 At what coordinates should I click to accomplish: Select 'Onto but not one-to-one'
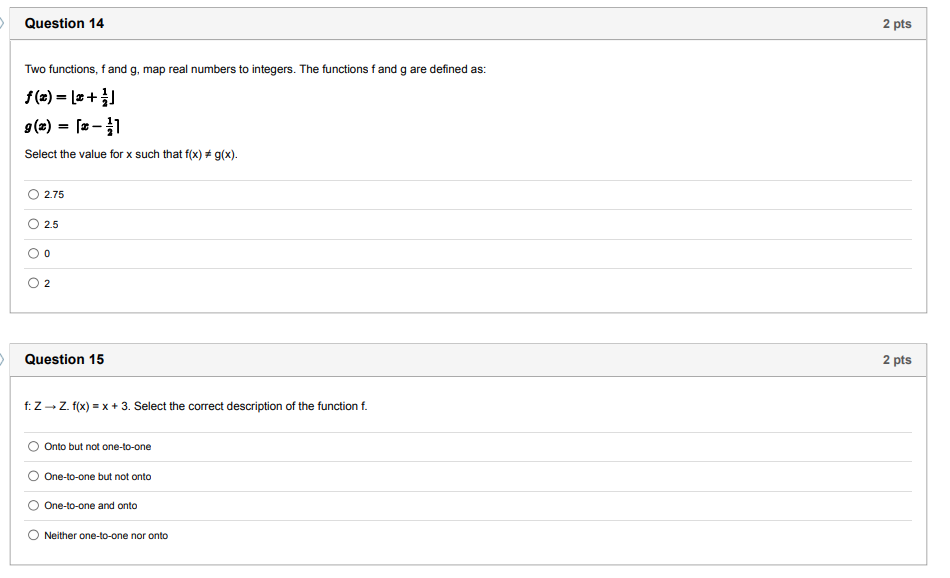click(33, 447)
